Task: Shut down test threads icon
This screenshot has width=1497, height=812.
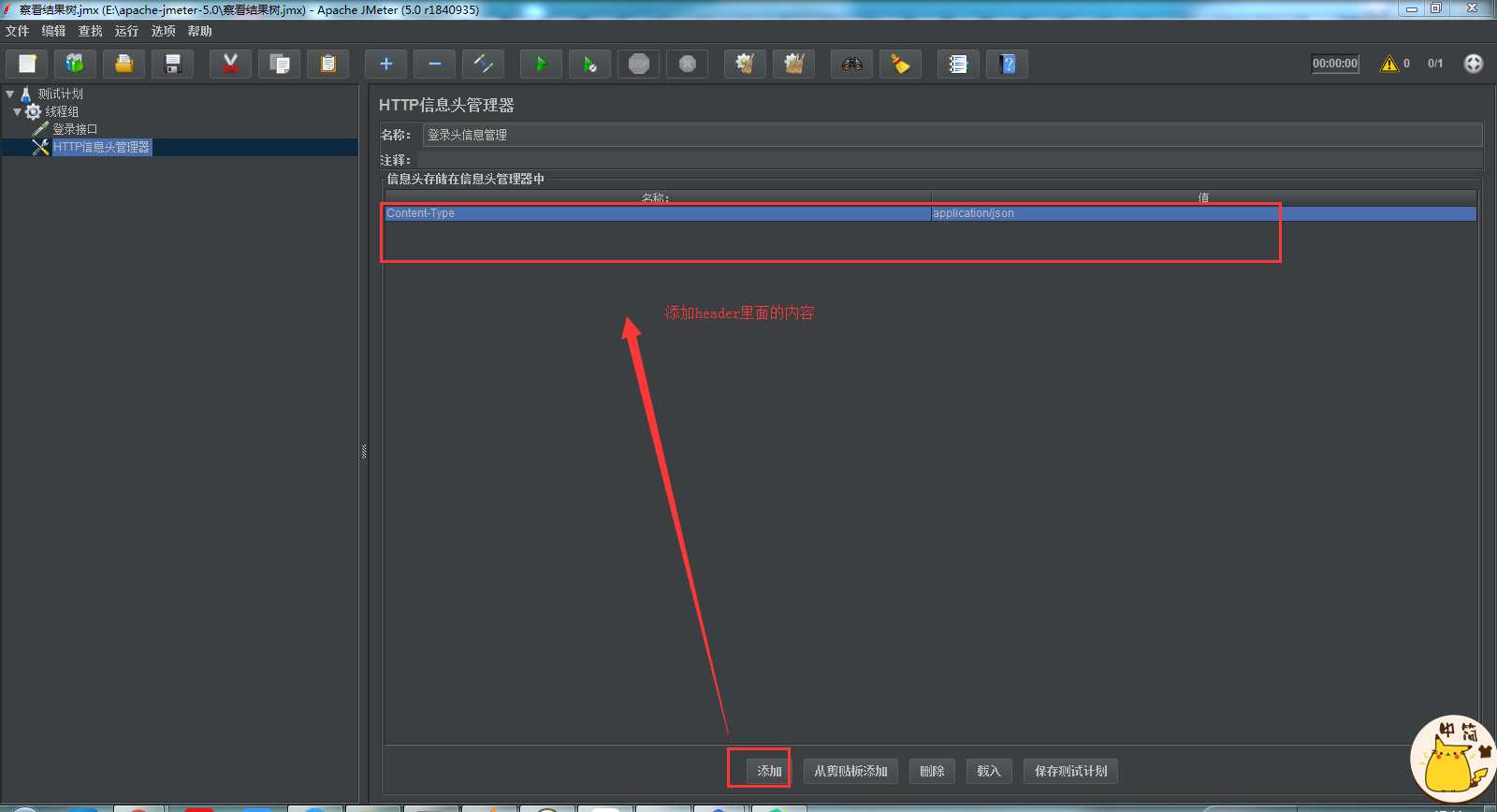Action: (x=687, y=64)
